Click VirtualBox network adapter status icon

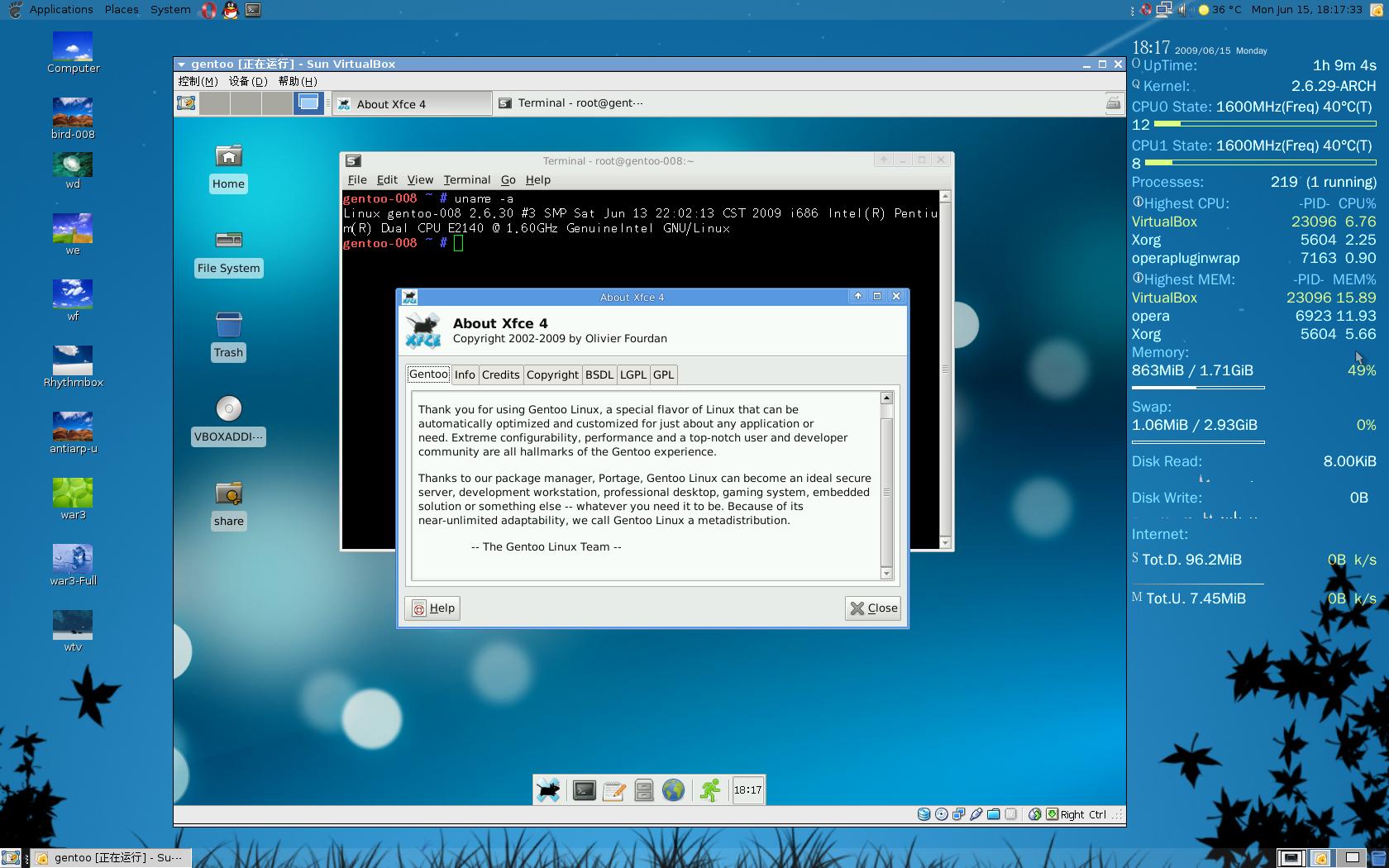958,814
